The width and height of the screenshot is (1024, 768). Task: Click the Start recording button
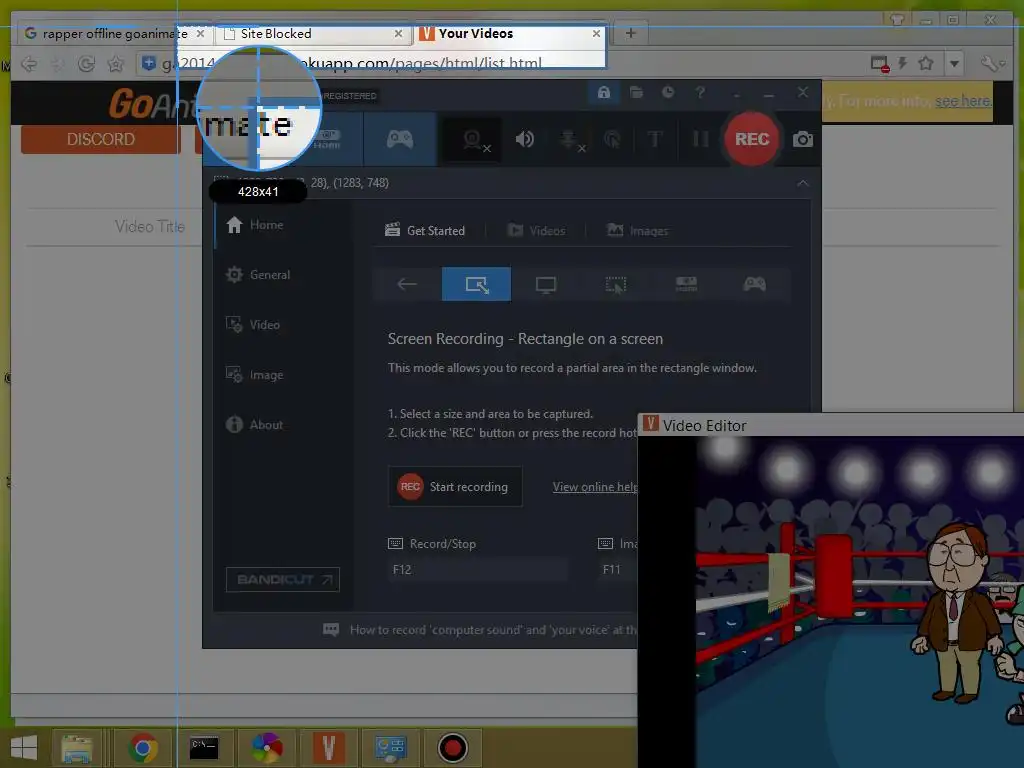pyautogui.click(x=455, y=487)
